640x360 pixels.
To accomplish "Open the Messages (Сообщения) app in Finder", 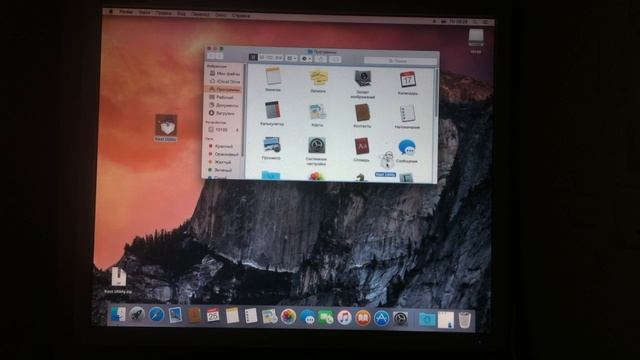I will point(407,148).
